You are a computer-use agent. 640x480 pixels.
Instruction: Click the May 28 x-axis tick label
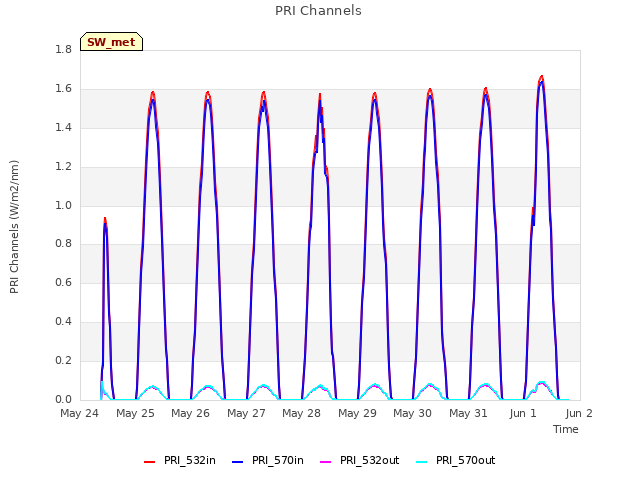coord(302,413)
